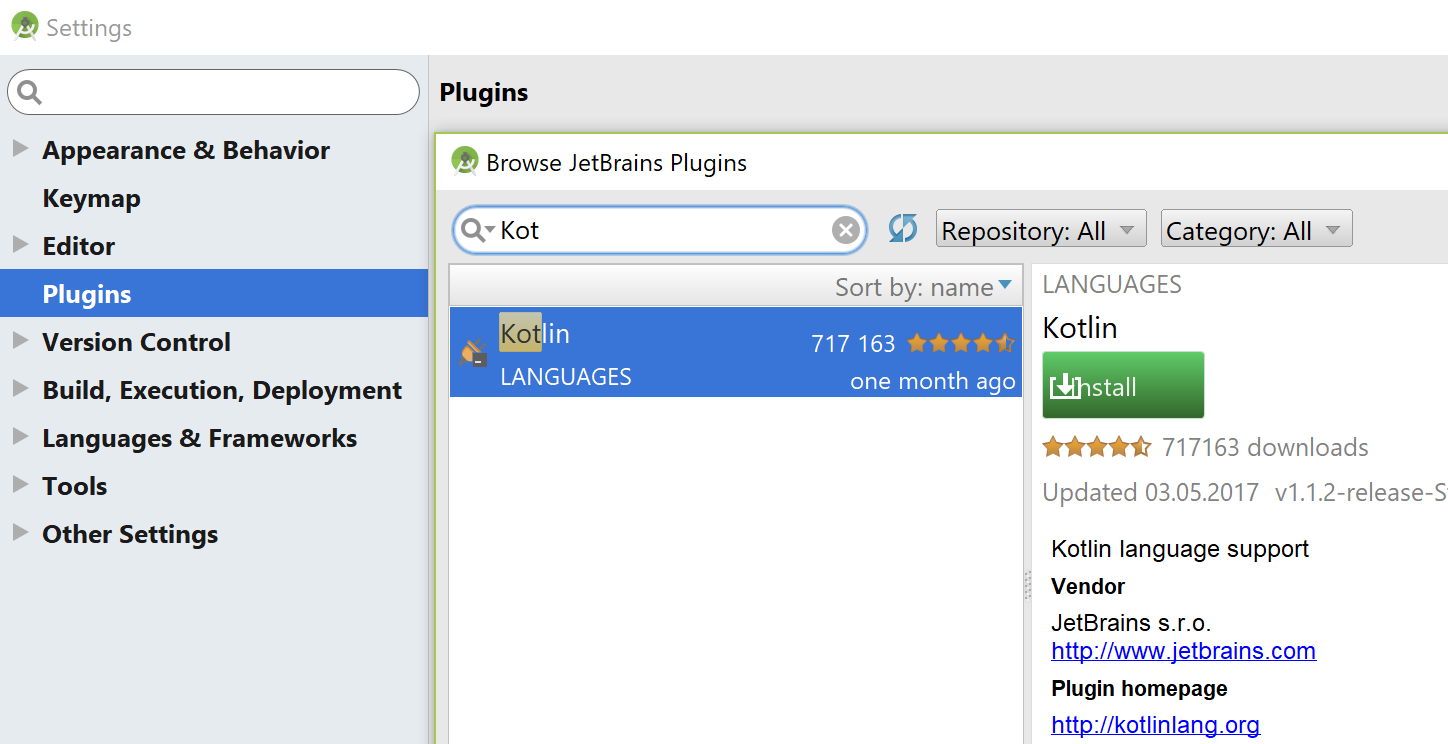Select the Kotlin row in plugin list
Image resolution: width=1448 pixels, height=744 pixels.
[x=736, y=352]
